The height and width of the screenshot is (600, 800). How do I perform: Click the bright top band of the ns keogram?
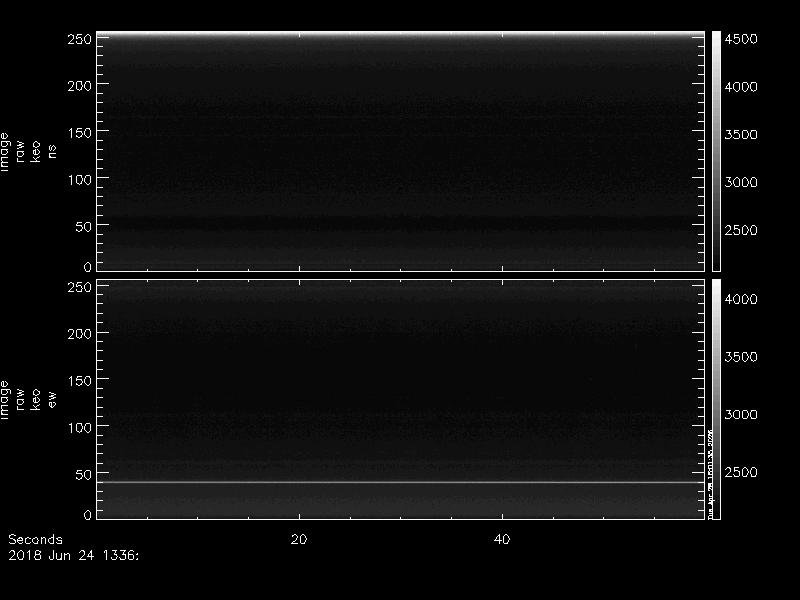point(401,35)
